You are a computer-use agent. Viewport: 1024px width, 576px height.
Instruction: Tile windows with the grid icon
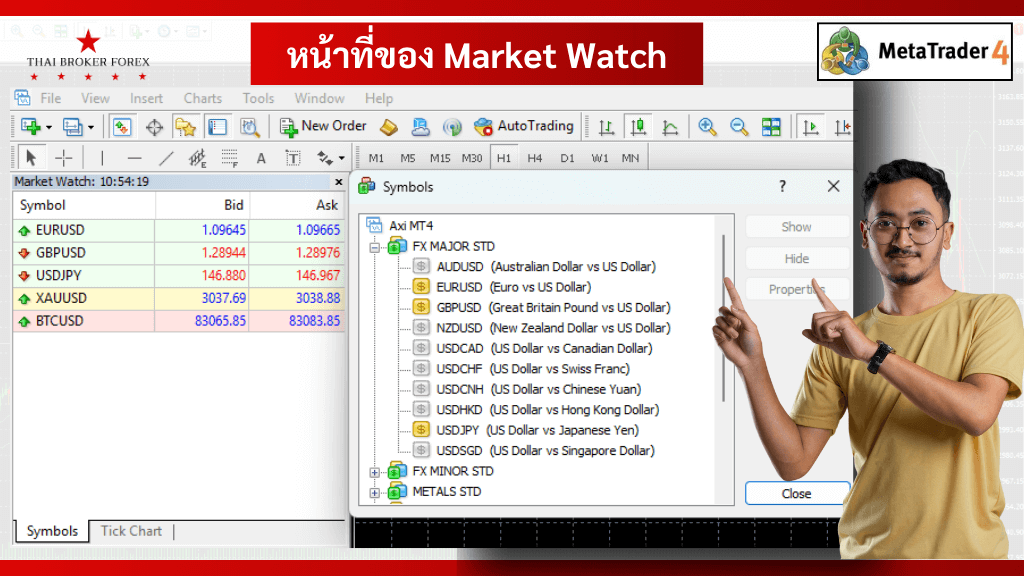click(771, 127)
